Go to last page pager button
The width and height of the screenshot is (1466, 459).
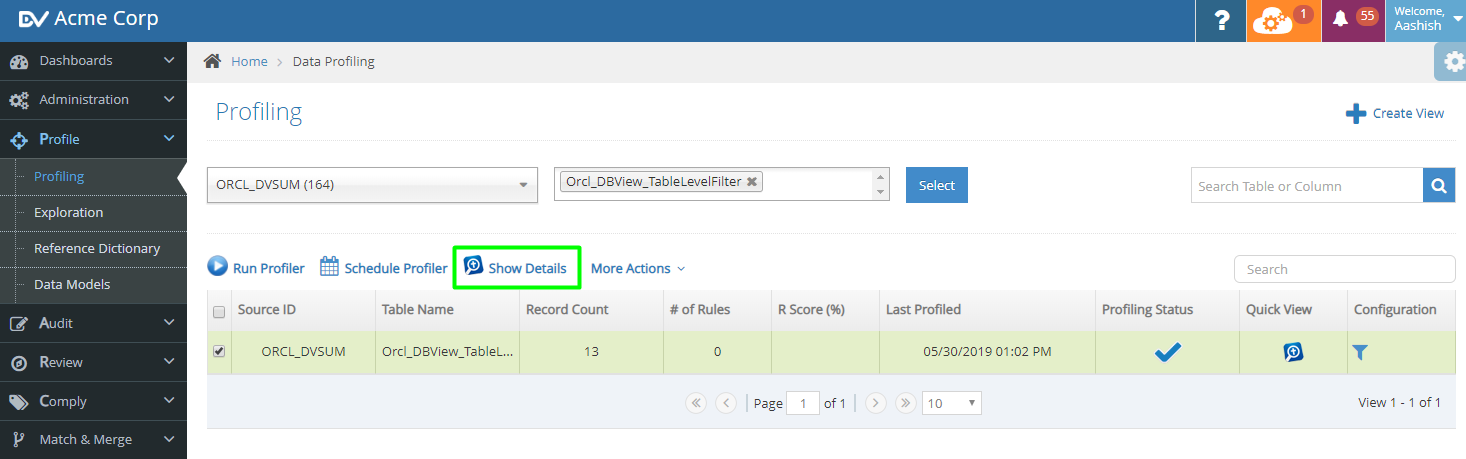click(x=906, y=403)
